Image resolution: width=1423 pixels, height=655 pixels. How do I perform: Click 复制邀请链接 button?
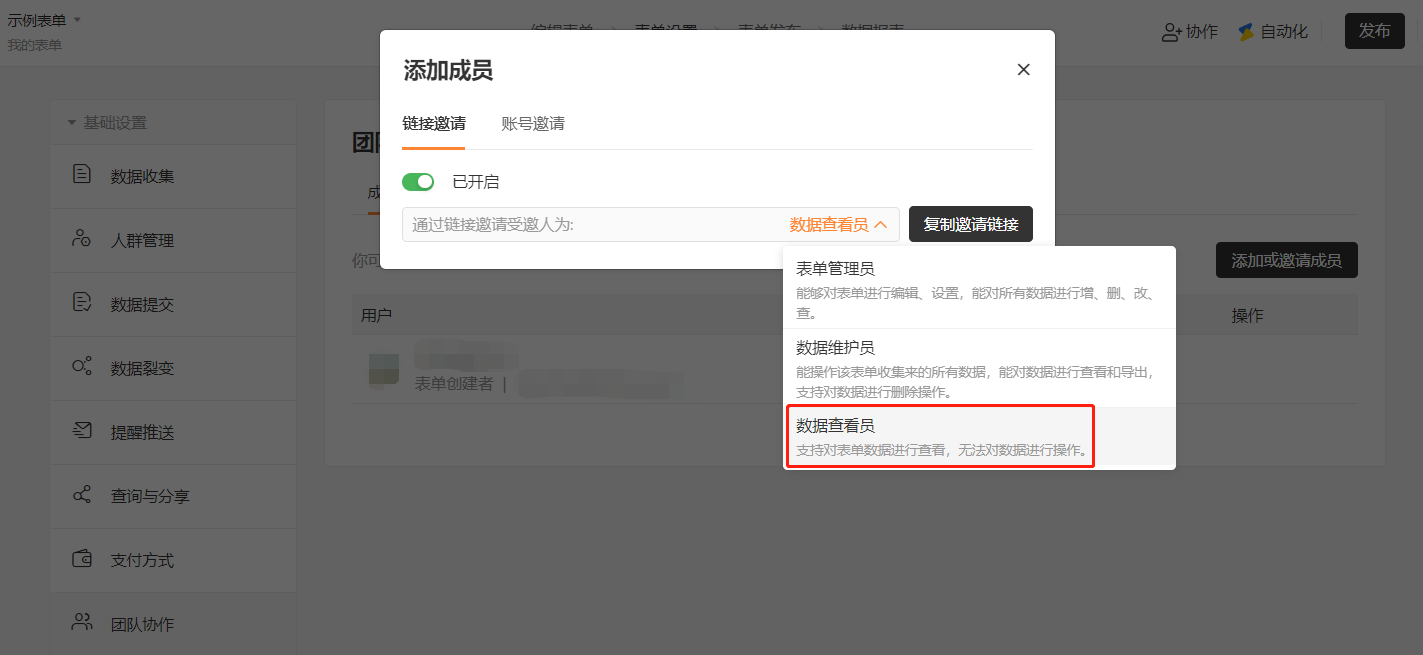[971, 225]
